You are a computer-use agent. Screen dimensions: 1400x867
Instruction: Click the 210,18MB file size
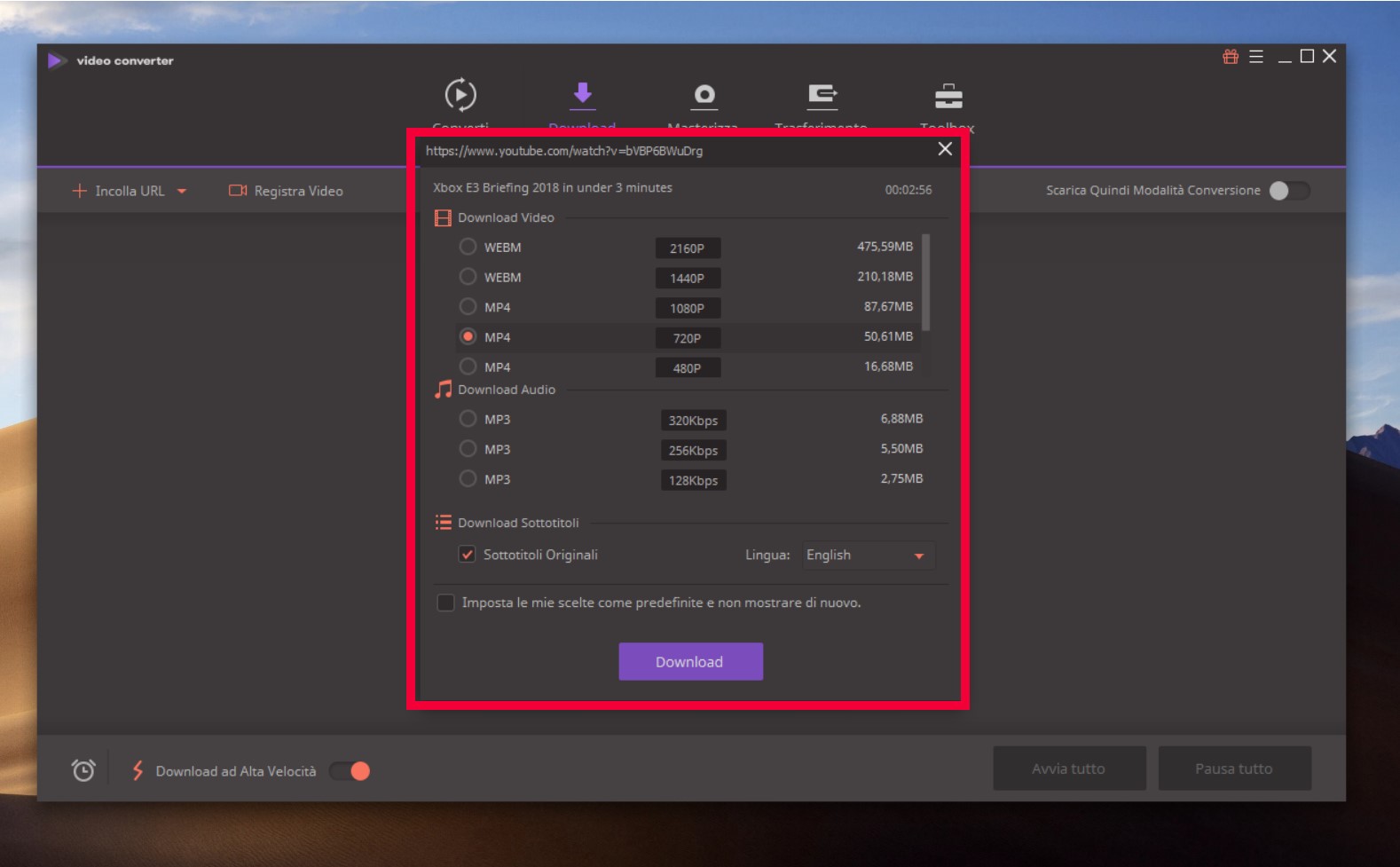885,277
